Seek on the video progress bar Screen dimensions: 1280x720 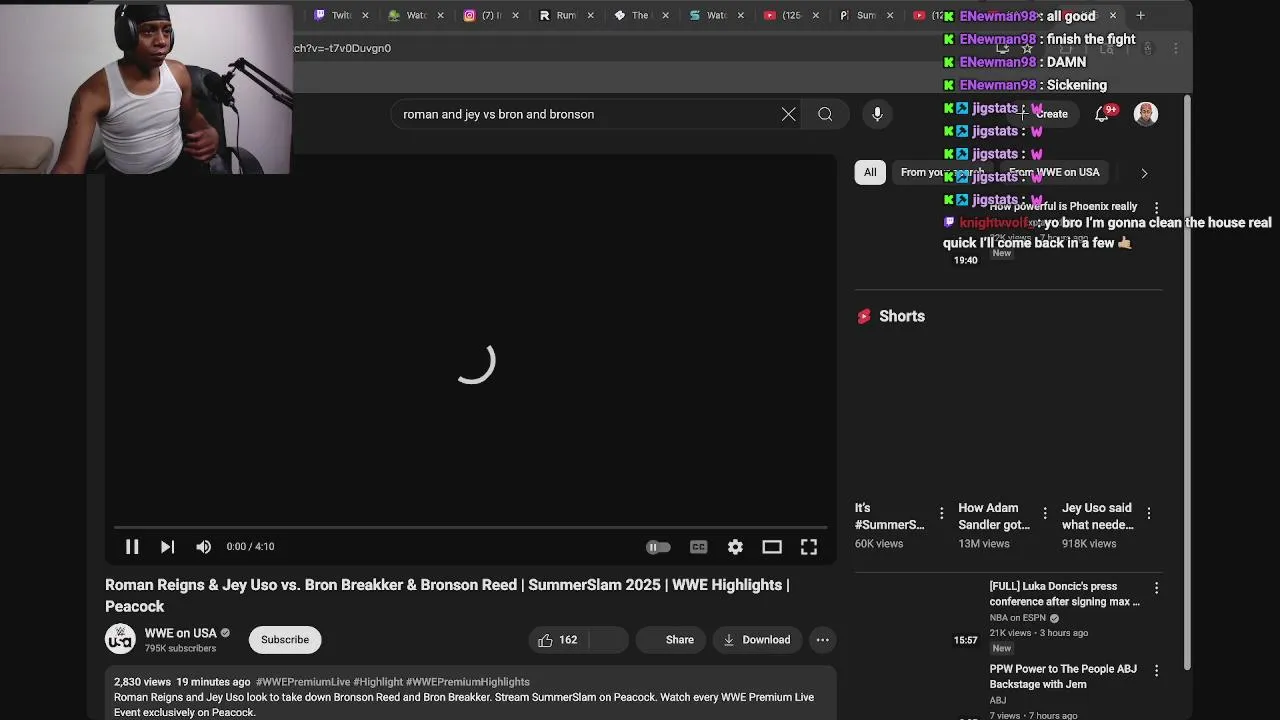pyautogui.click(x=470, y=527)
